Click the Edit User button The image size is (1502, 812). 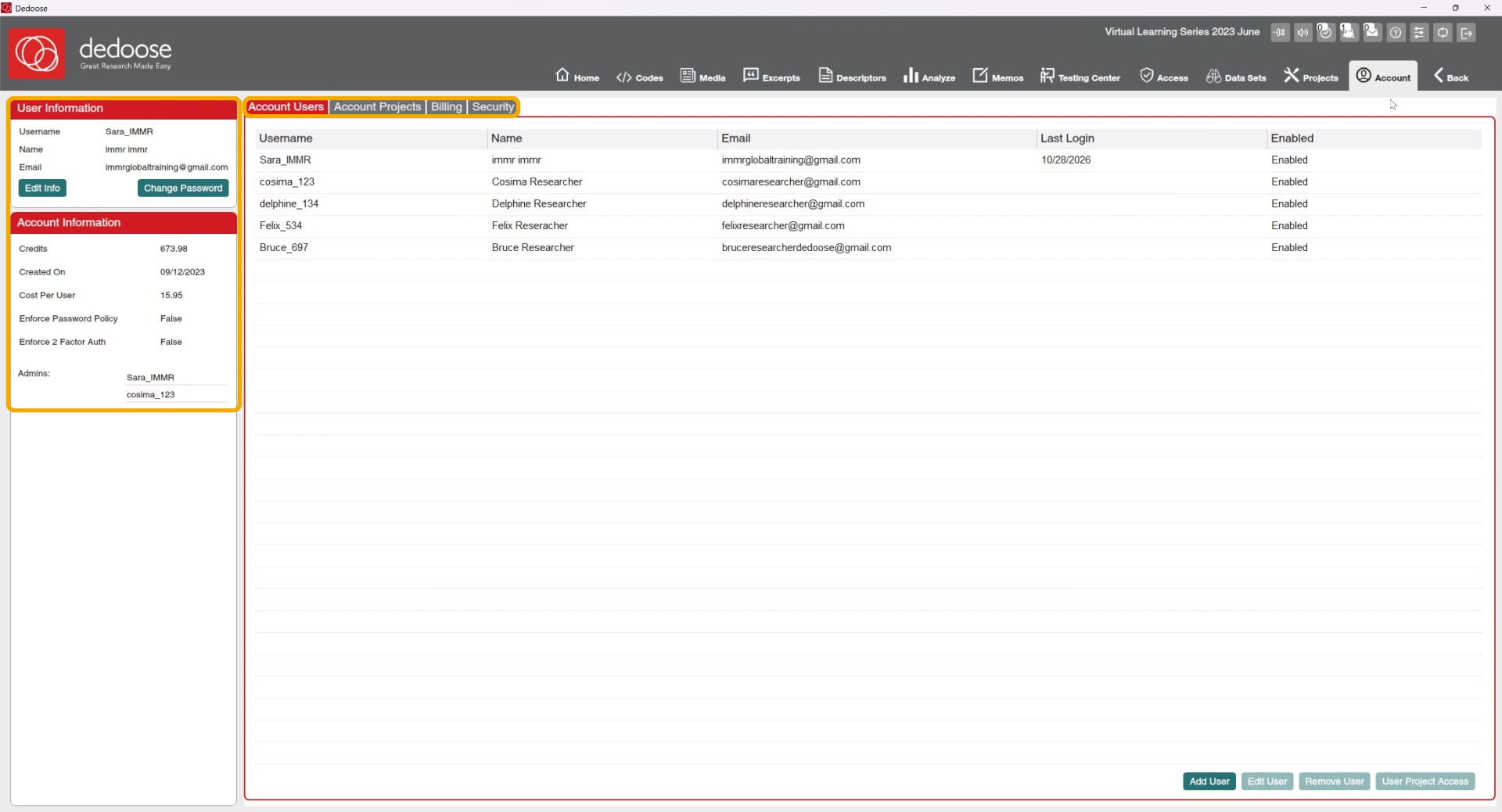point(1267,781)
